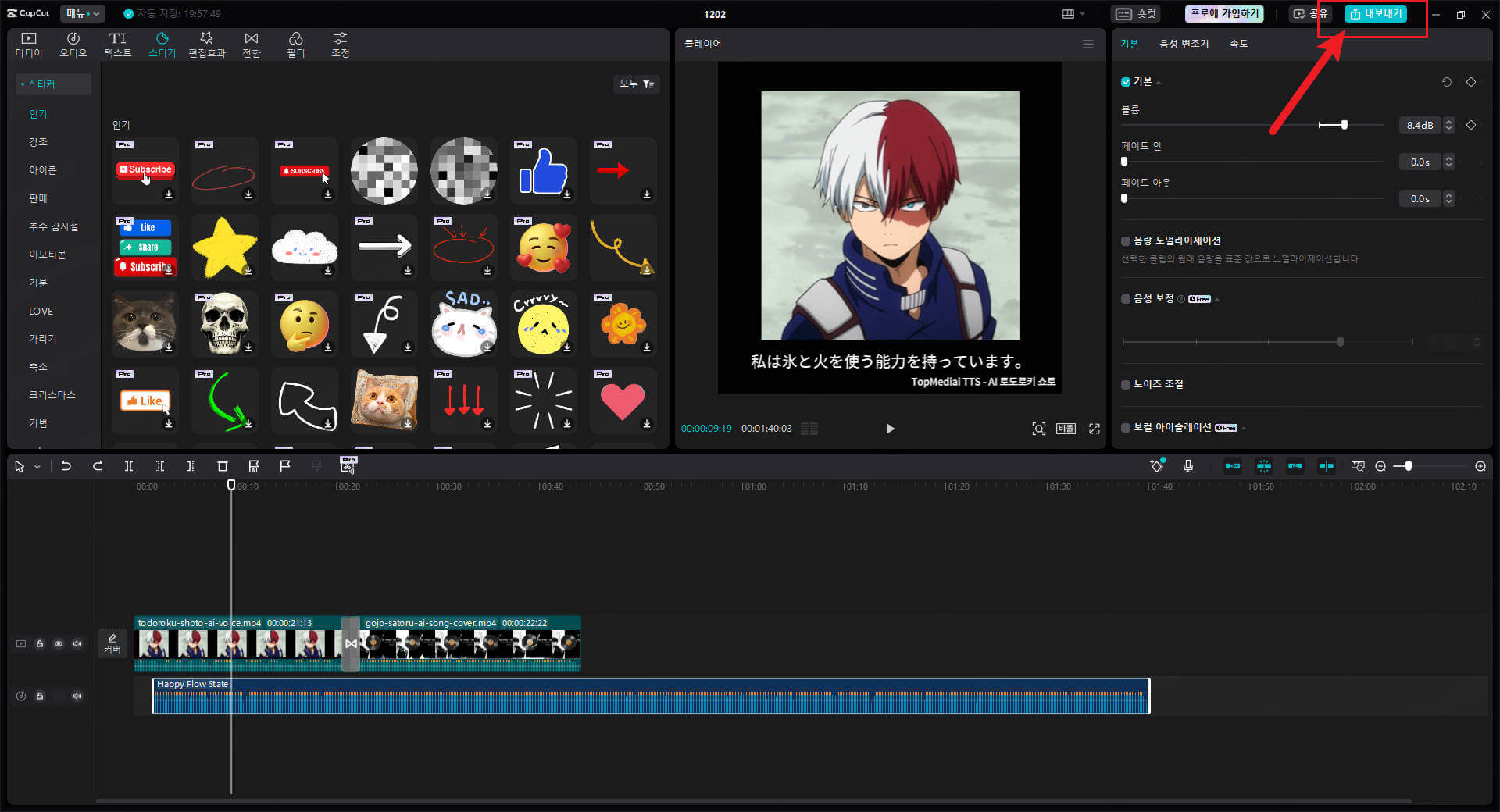Collapse the 기본 section arrow

click(x=1159, y=82)
